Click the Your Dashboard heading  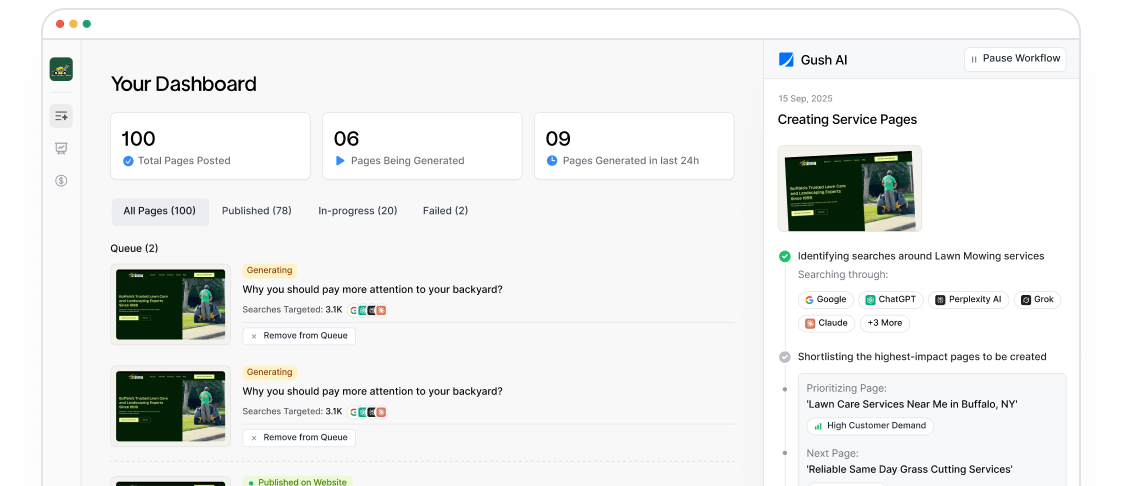coord(184,84)
